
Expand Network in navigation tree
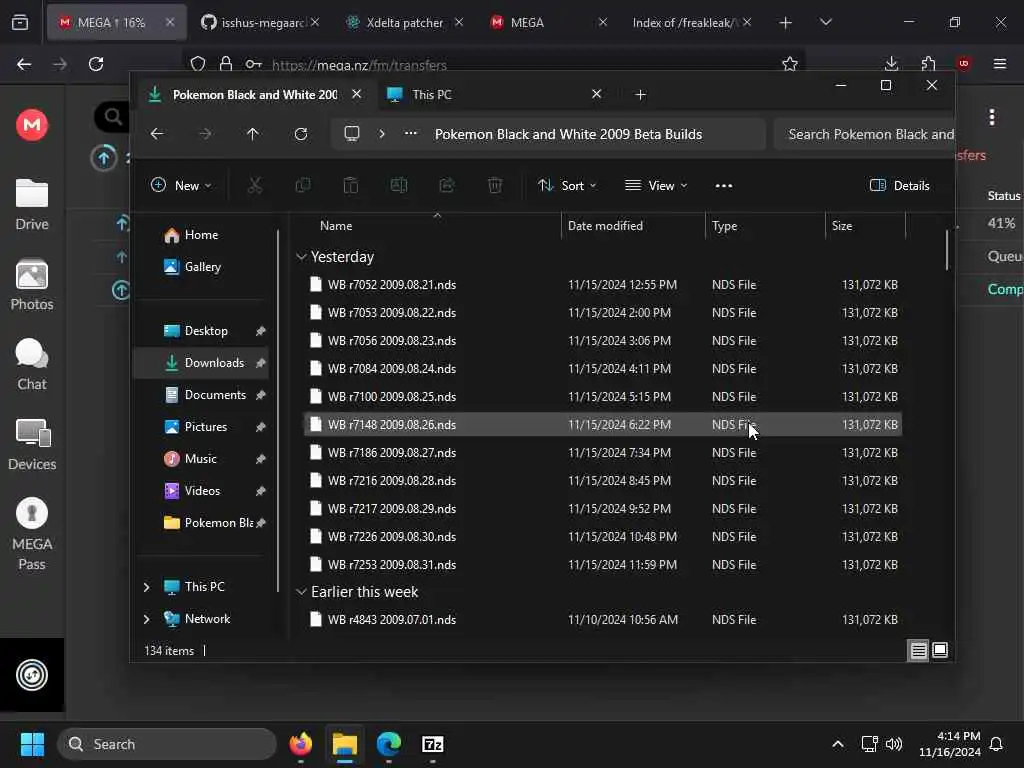146,619
